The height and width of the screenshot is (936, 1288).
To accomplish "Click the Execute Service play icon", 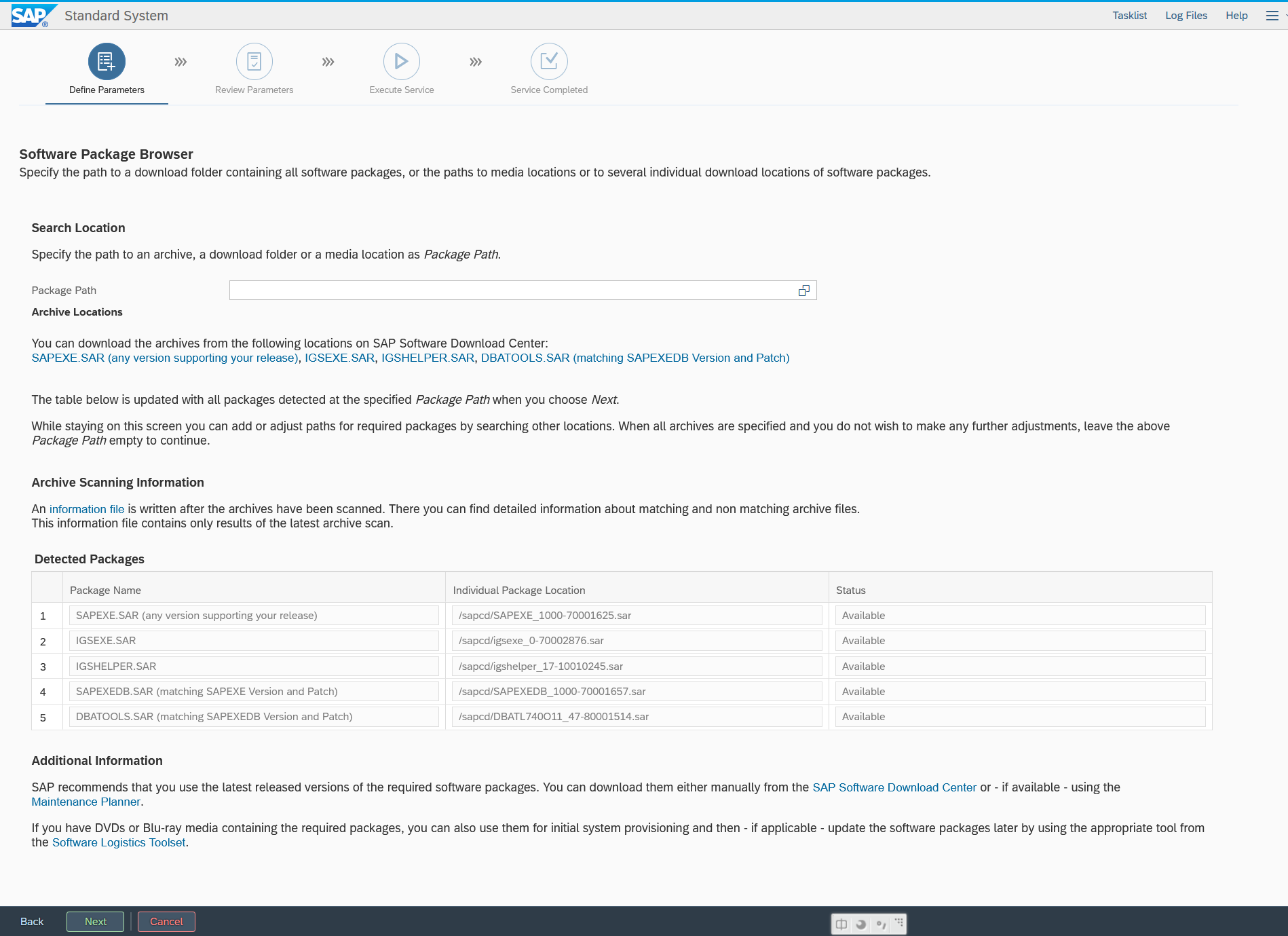I will 402,62.
